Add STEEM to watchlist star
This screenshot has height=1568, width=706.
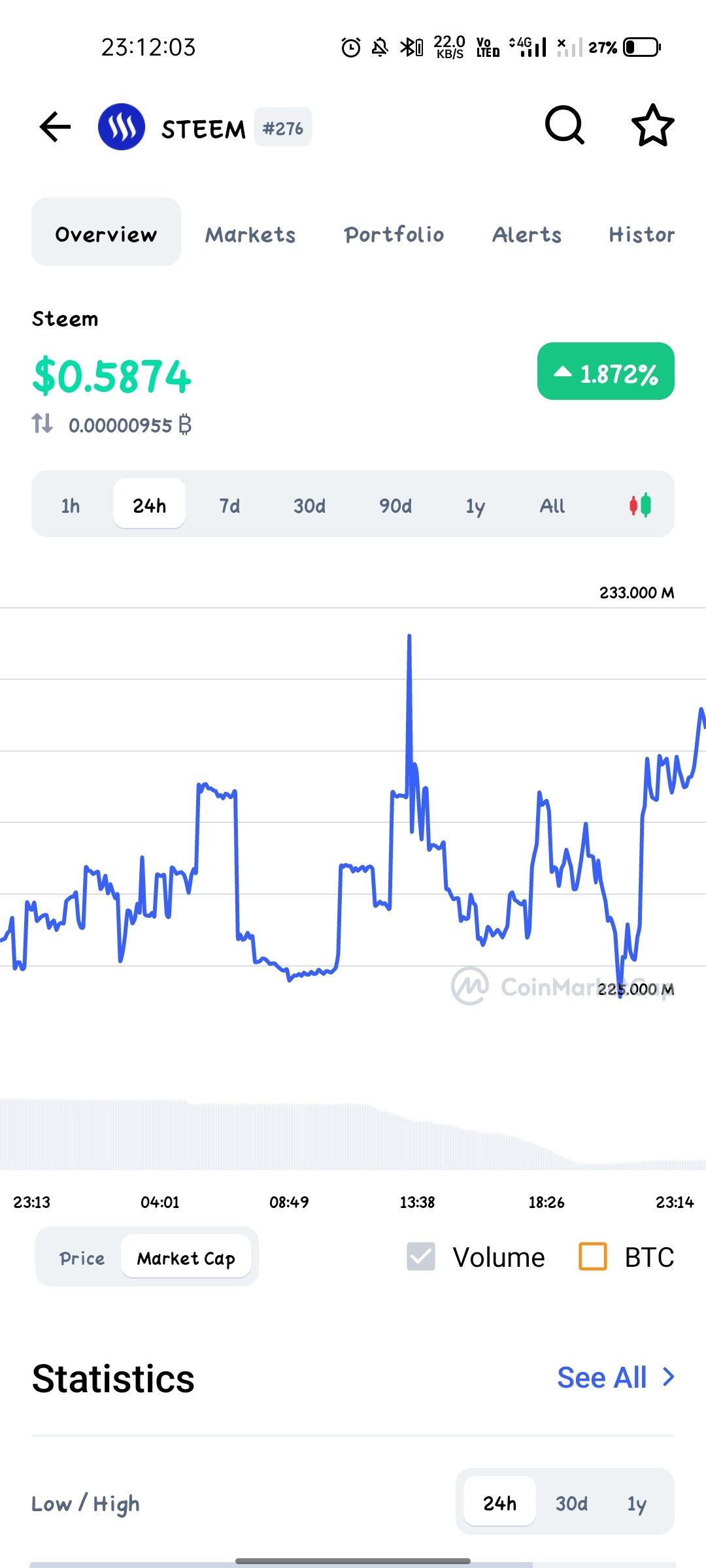[x=652, y=125]
